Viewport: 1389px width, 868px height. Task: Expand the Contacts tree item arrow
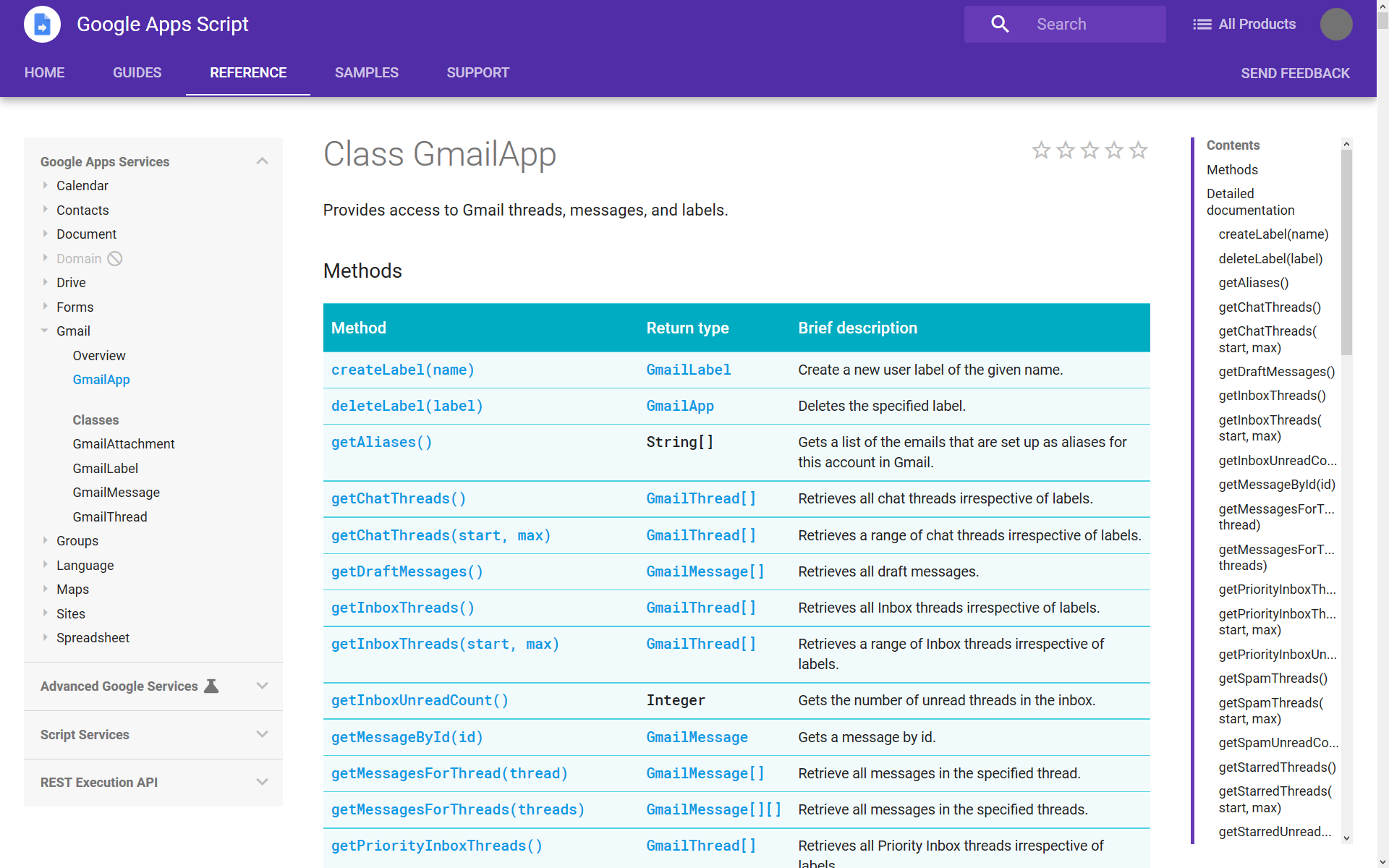click(45, 210)
